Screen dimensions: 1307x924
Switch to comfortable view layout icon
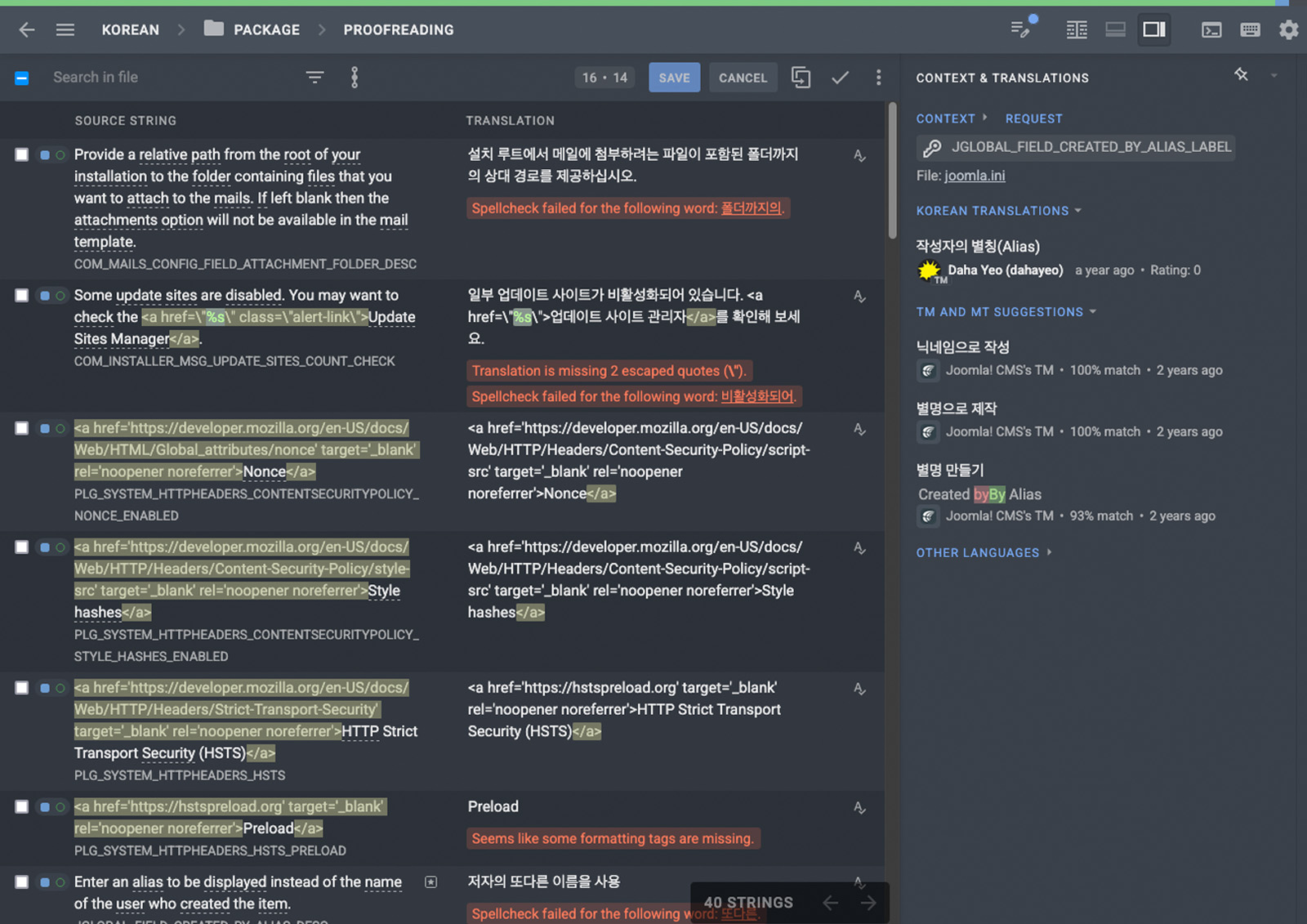(x=1115, y=29)
